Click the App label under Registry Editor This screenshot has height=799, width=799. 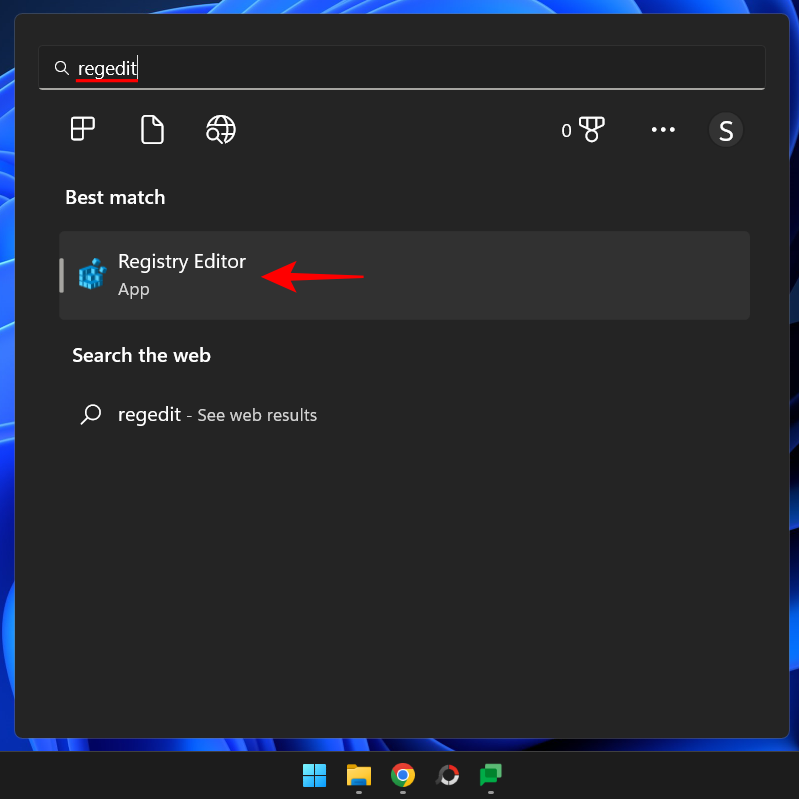click(x=134, y=289)
